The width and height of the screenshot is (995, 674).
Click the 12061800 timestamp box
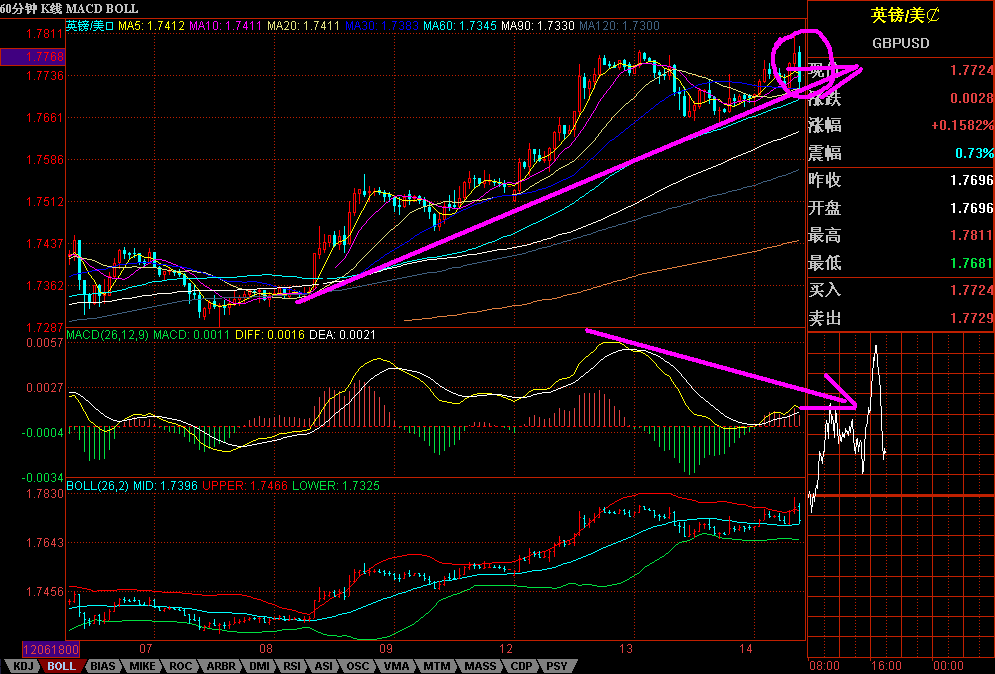pyautogui.click(x=51, y=649)
